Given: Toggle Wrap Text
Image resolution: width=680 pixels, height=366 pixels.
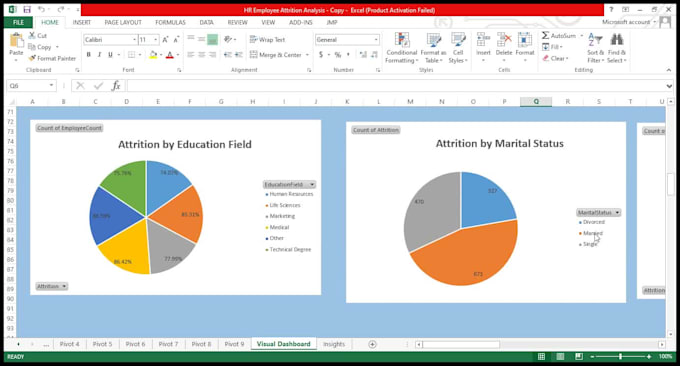Looking at the screenshot, I should tap(267, 39).
